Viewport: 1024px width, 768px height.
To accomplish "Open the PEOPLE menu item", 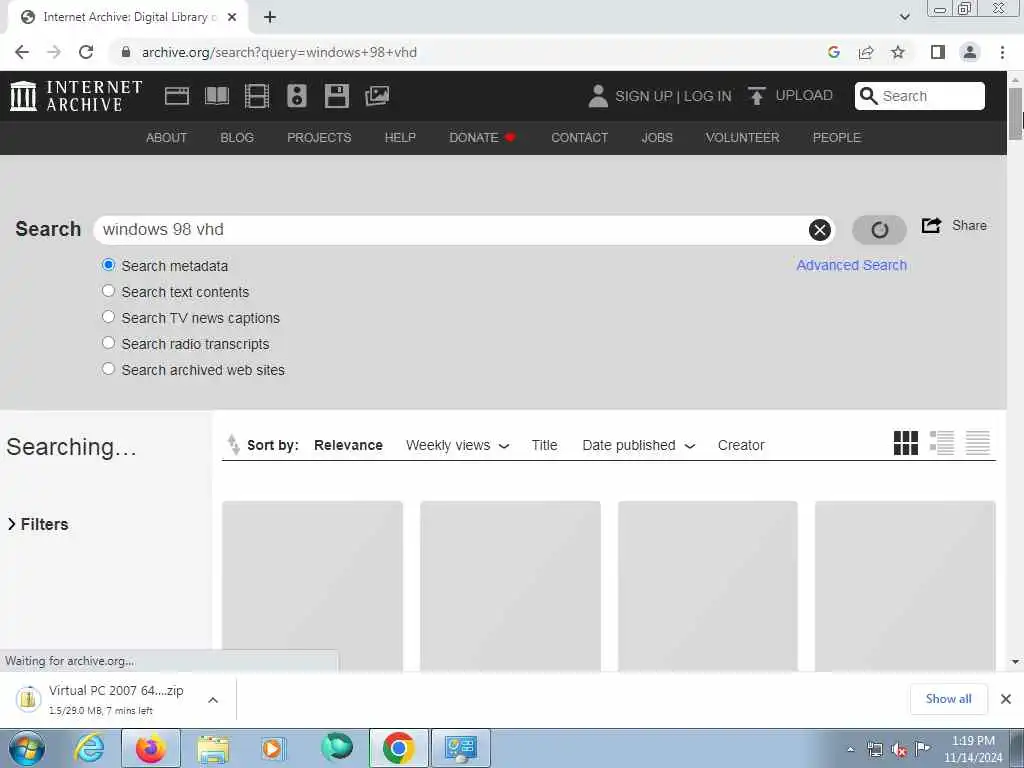I will pos(837,138).
